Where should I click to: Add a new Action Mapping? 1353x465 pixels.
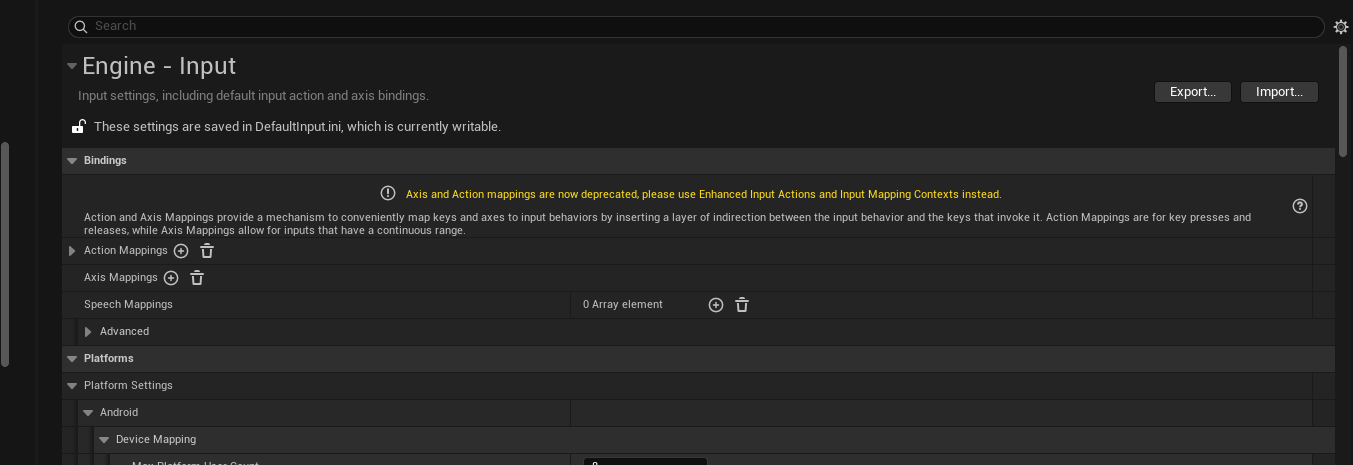point(181,251)
